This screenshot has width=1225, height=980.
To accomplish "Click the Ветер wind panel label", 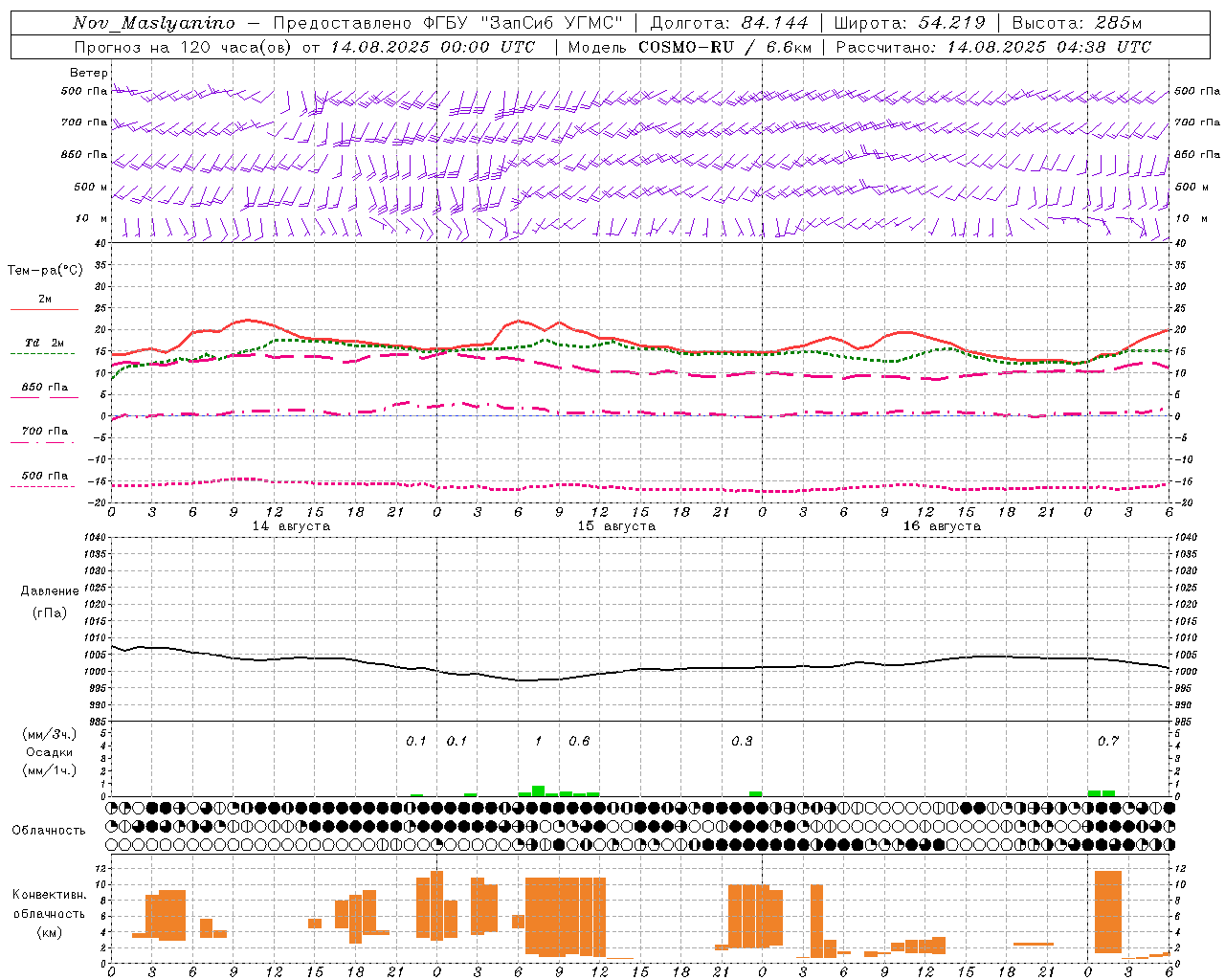I will [x=89, y=73].
